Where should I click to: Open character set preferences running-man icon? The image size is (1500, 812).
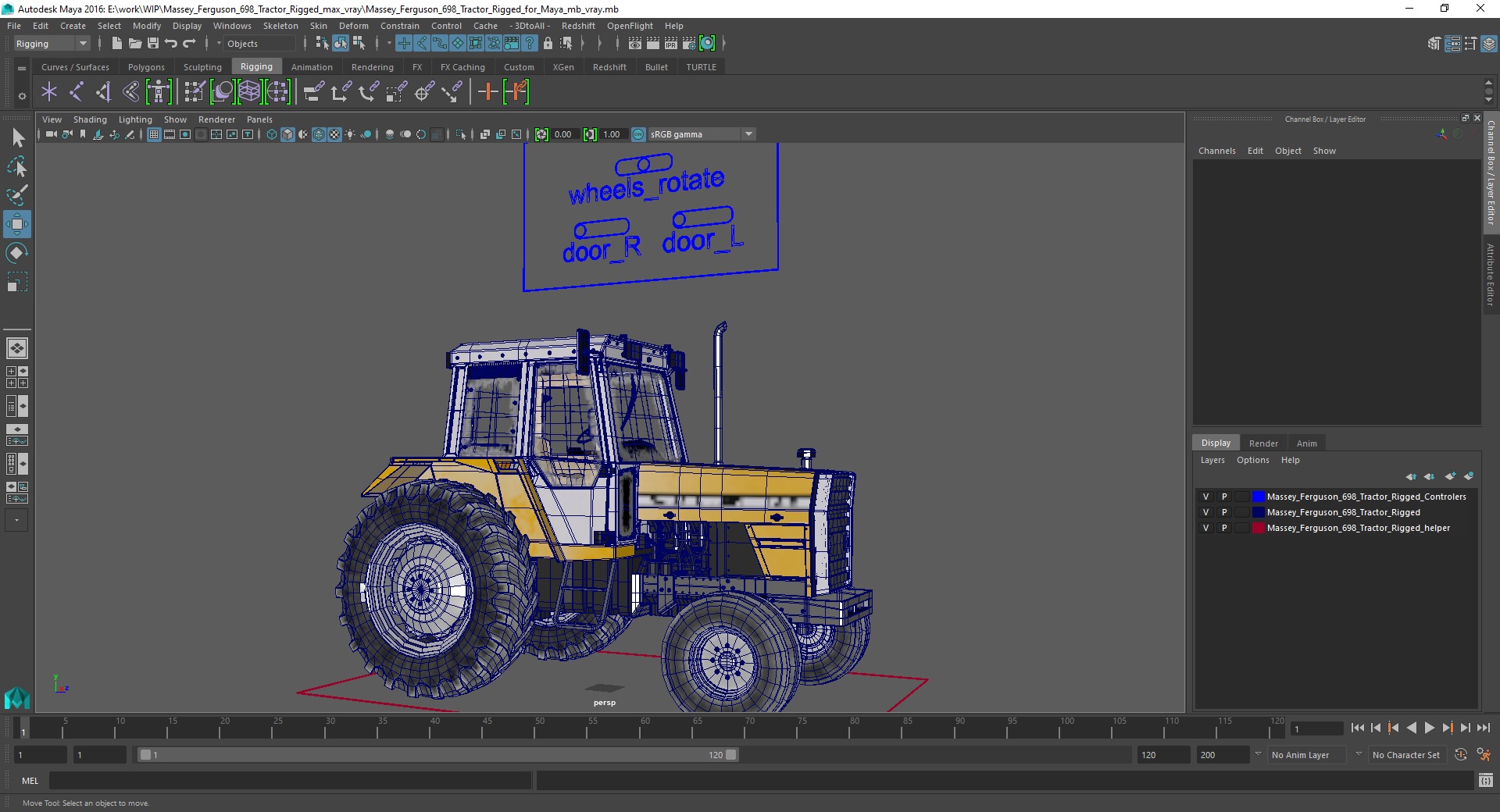click(x=1484, y=755)
